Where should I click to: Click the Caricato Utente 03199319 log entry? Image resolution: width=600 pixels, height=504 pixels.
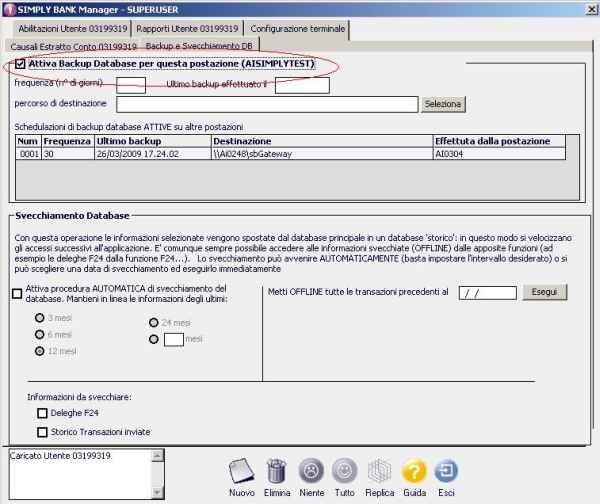pyautogui.click(x=60, y=456)
